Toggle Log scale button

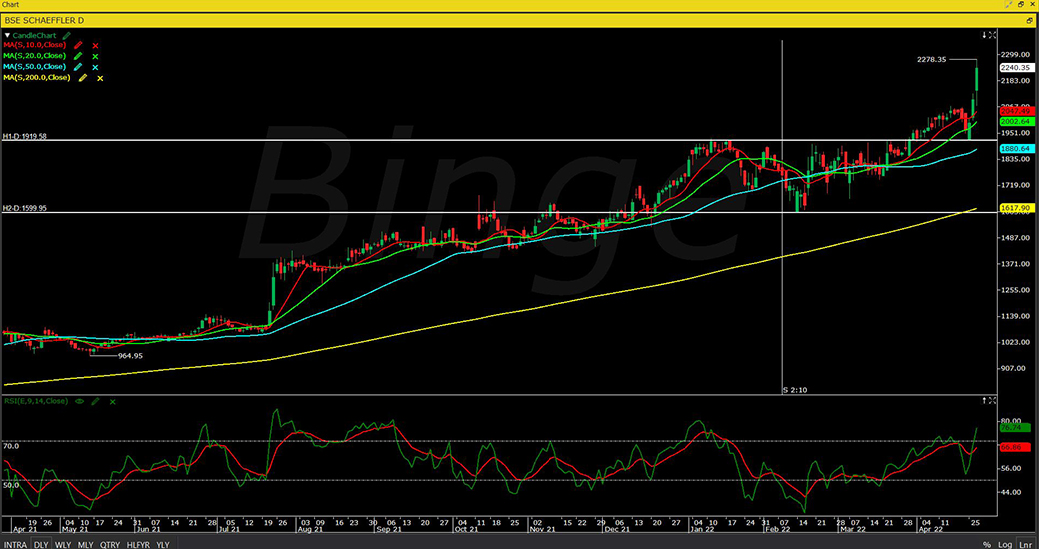click(1007, 544)
